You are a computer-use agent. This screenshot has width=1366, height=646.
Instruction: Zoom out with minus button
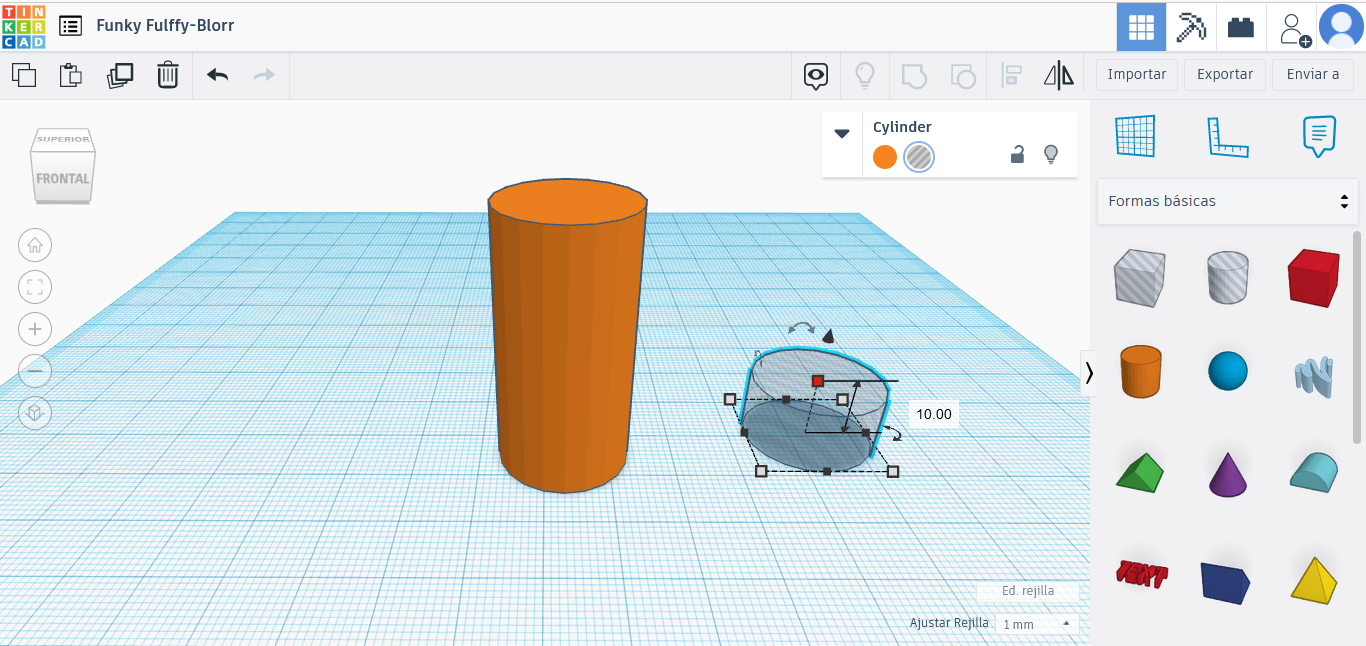pyautogui.click(x=35, y=371)
